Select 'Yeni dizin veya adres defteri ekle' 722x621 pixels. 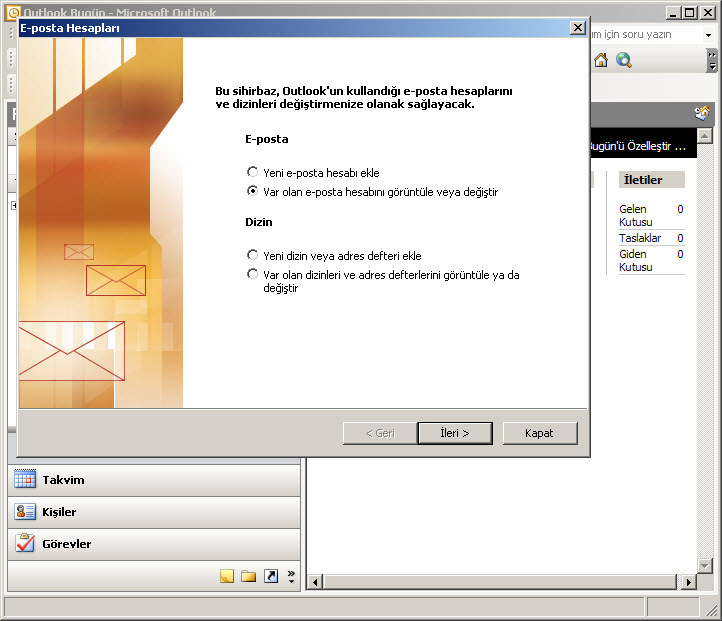(252, 255)
